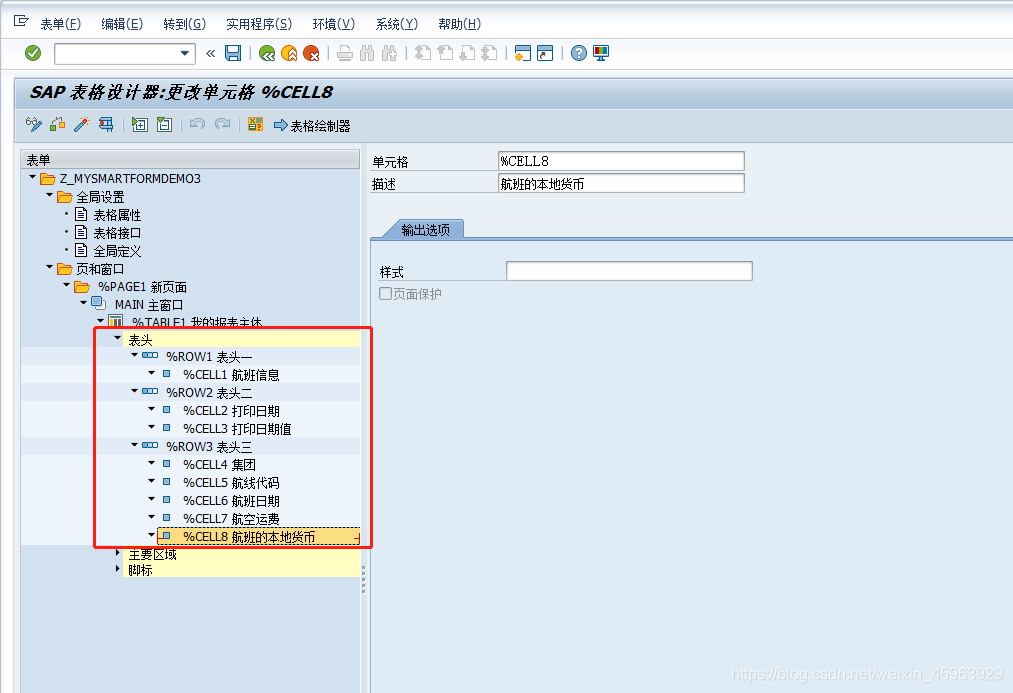Click the 单元格 name field %CELL8

[621, 161]
